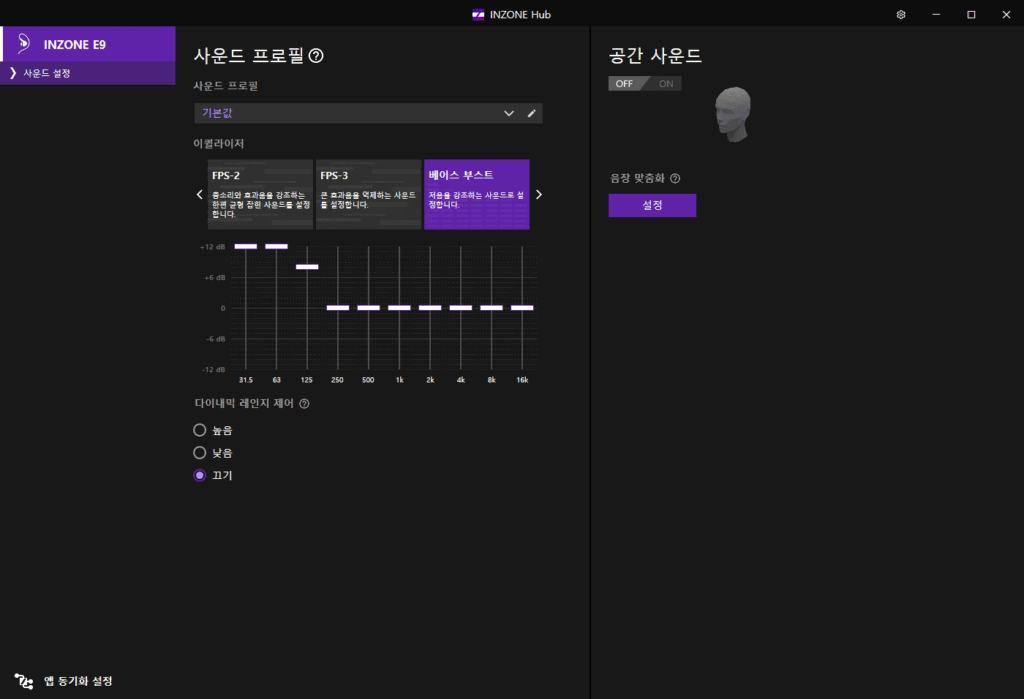Select the 낮음 dynamic range option
The width and height of the screenshot is (1024, 699).
click(200, 453)
